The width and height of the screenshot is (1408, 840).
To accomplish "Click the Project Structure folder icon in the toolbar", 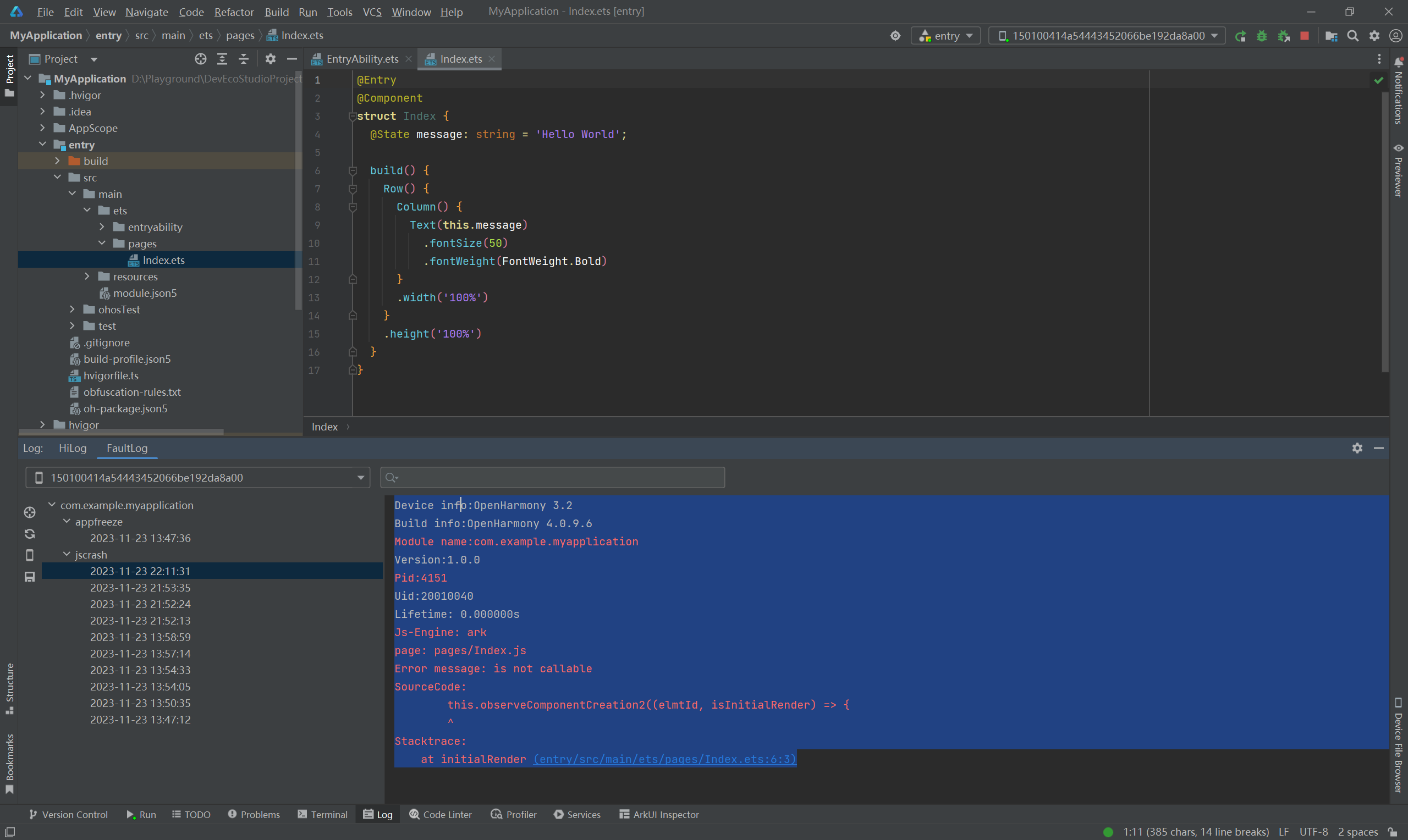I will pyautogui.click(x=1331, y=36).
